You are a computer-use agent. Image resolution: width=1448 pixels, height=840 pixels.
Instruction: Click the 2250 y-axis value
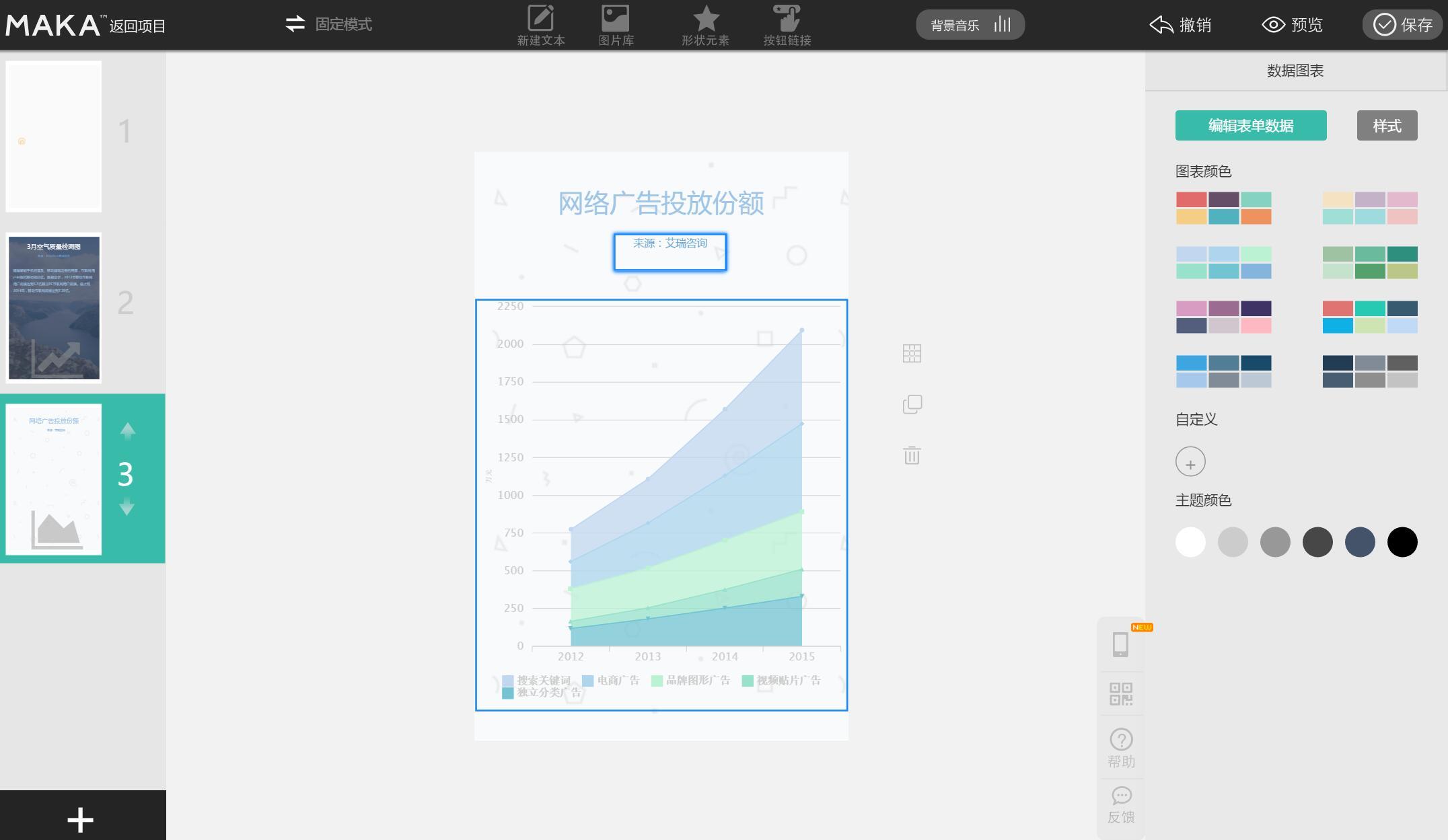pyautogui.click(x=510, y=306)
